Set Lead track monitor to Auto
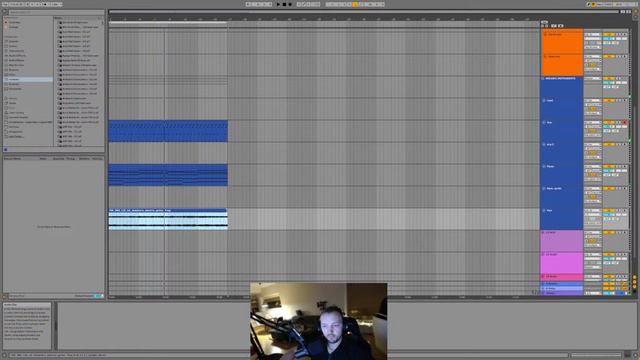This screenshot has height=360, width=640. 593,109
